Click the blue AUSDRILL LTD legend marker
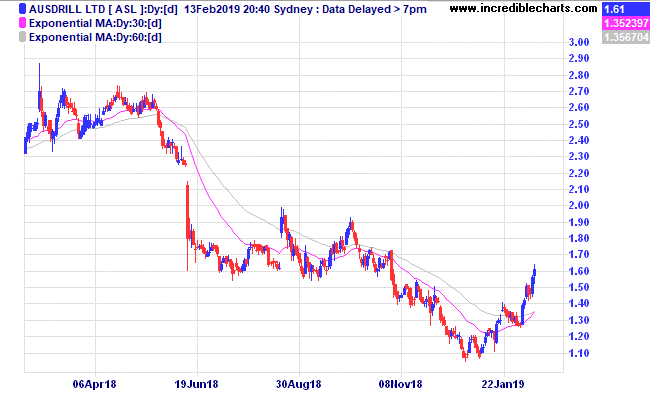 click(x=22, y=9)
